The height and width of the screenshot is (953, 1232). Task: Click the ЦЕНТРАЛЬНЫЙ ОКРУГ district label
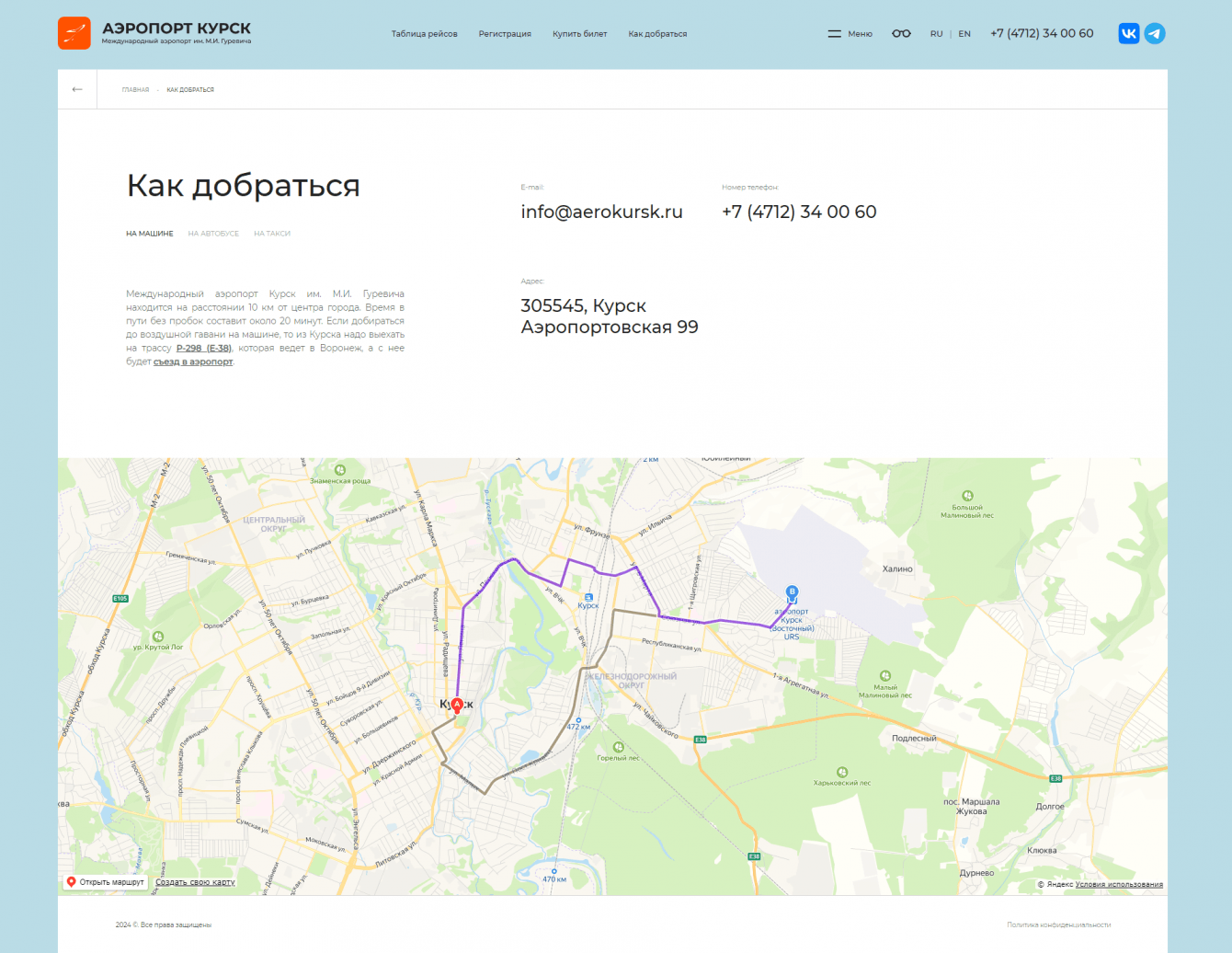[x=274, y=524]
